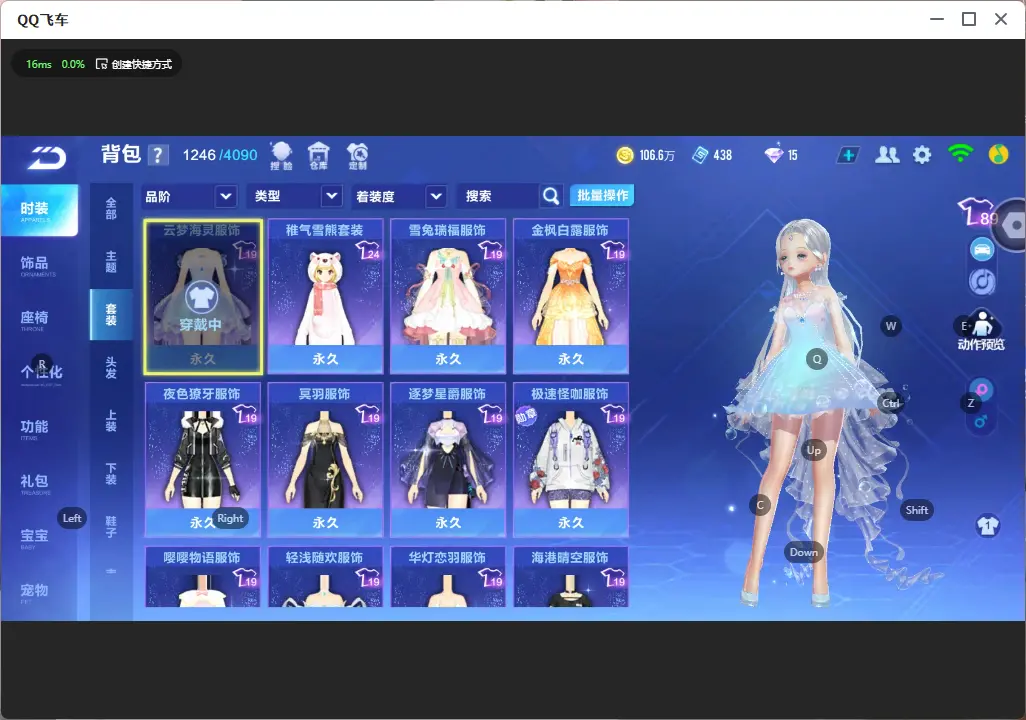Click the 1246/4090 capacity counter
The width and height of the screenshot is (1026, 720).
click(x=220, y=155)
